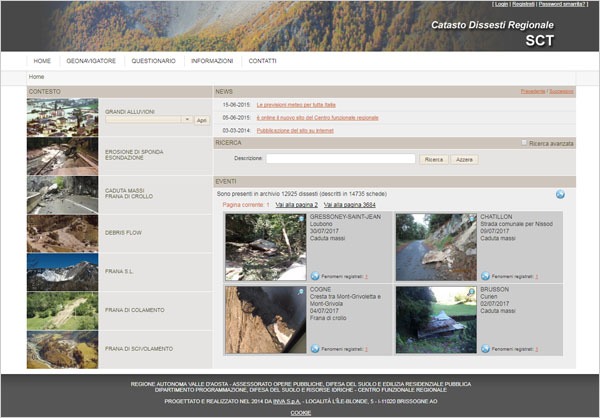
Task: Open the Debris Flow context thumbnail
Action: pyautogui.click(x=62, y=233)
